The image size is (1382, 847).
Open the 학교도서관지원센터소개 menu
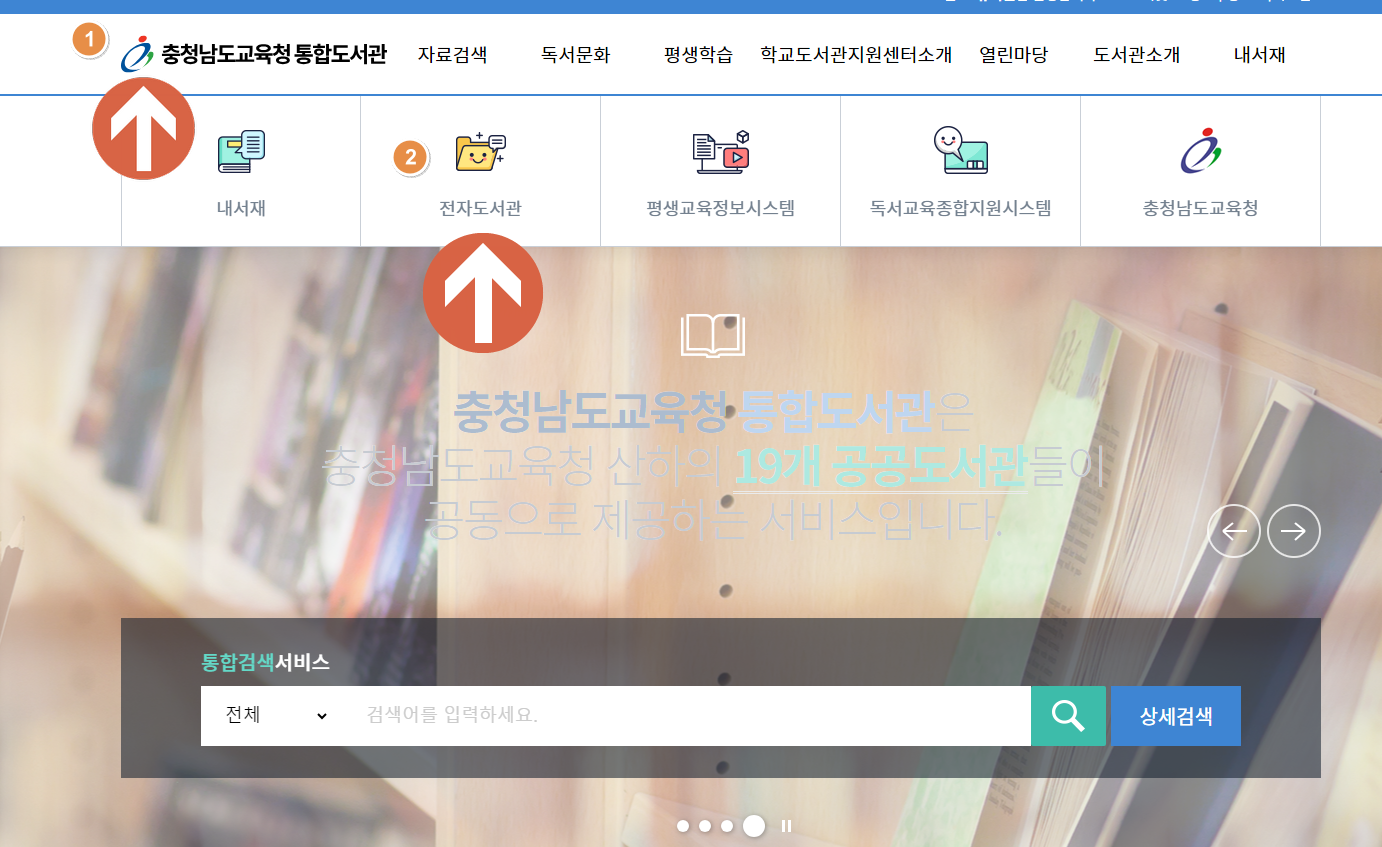[x=856, y=55]
